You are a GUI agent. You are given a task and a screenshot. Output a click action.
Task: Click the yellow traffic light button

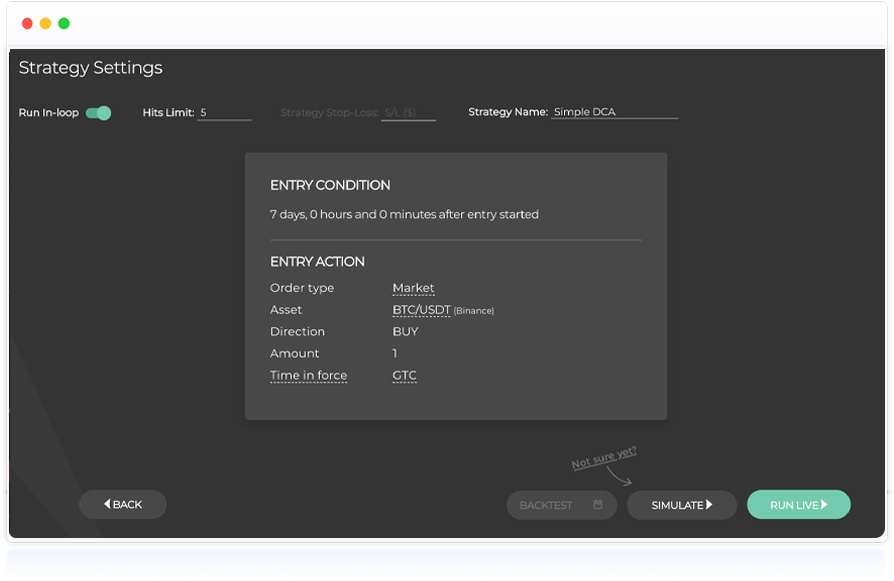coord(45,22)
